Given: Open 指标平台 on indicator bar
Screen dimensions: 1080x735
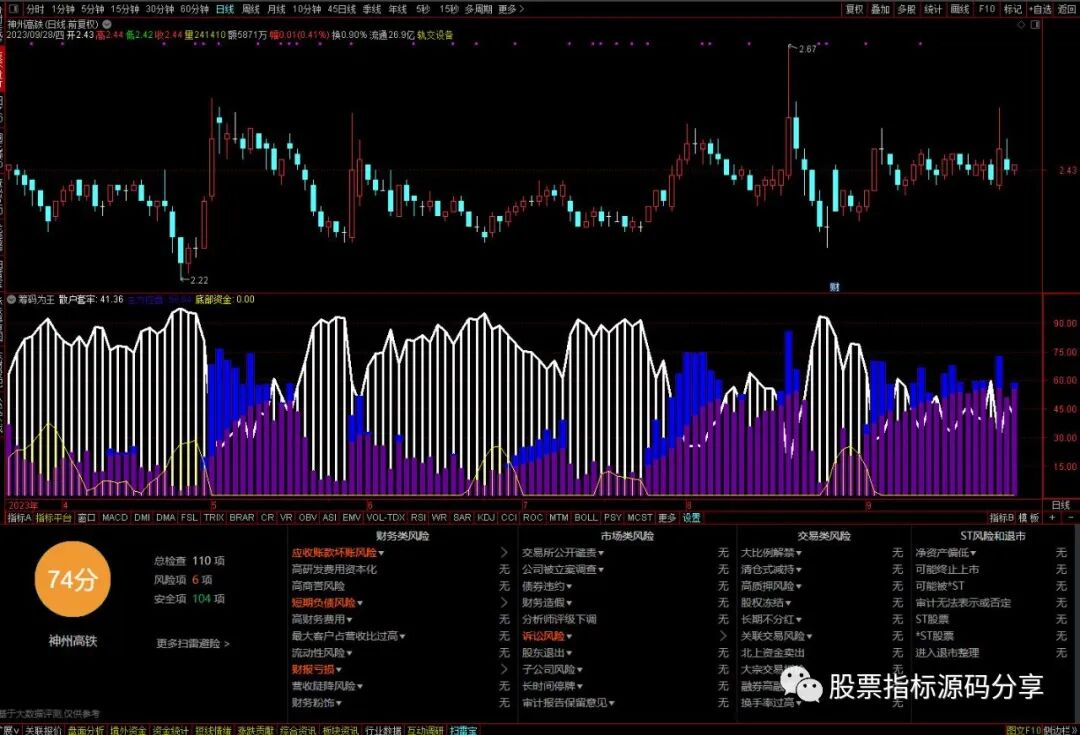Looking at the screenshot, I should tap(54, 517).
